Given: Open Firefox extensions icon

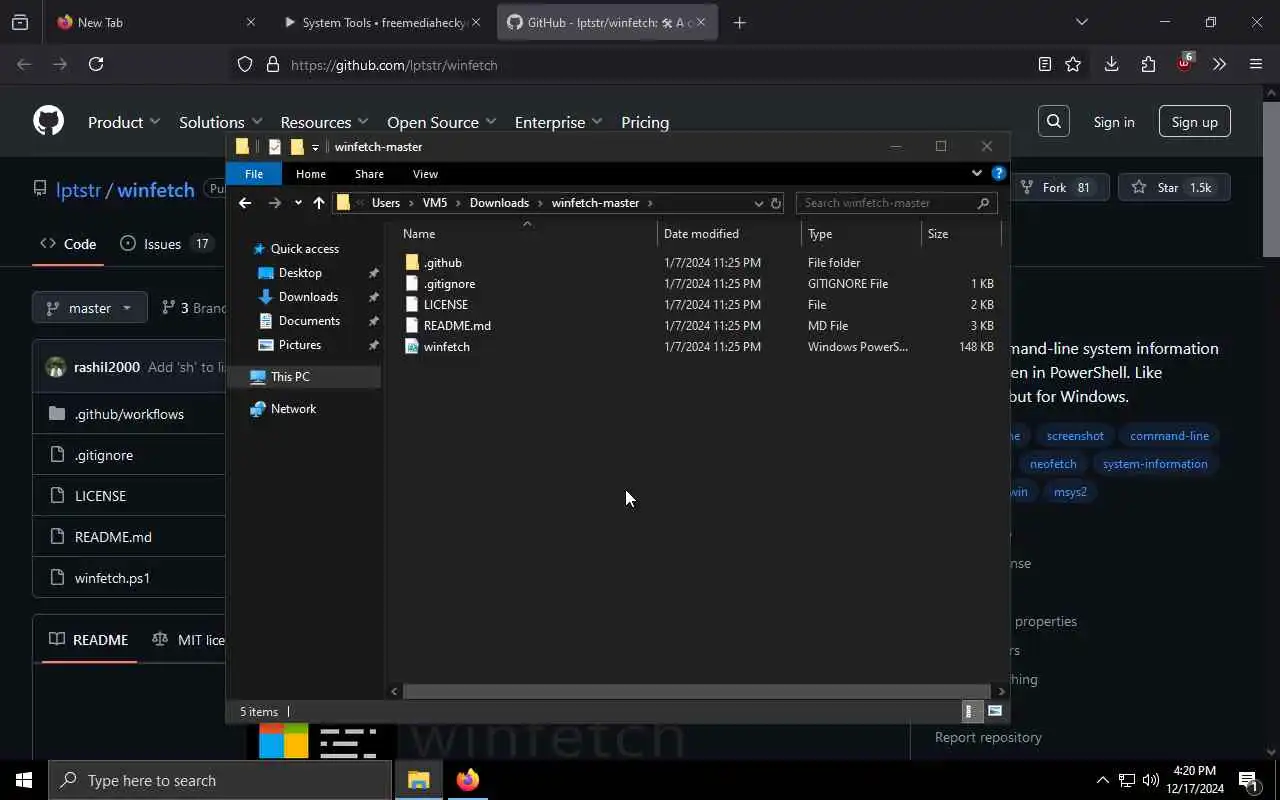Looking at the screenshot, I should coord(1148,64).
